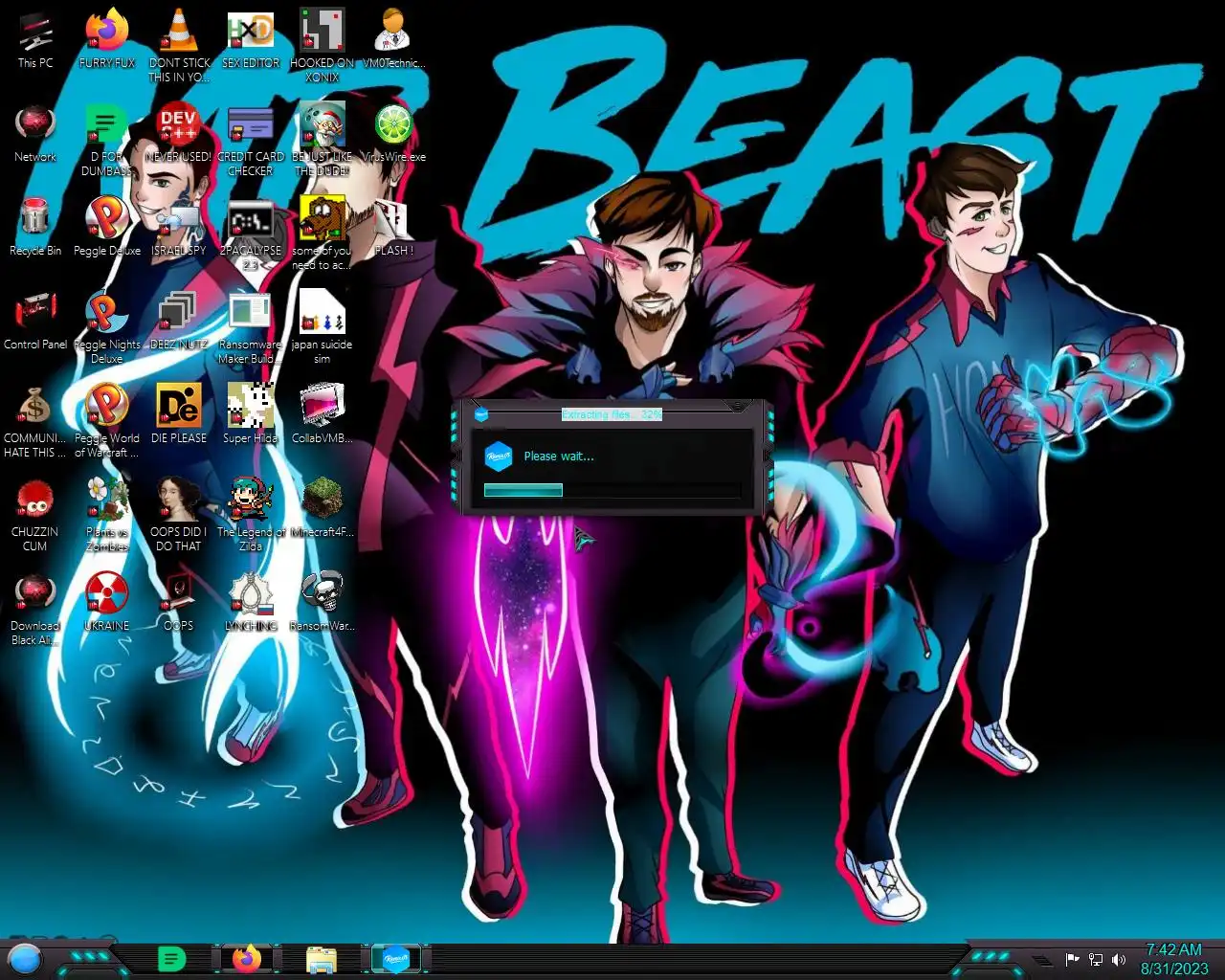Open the HxD hex editor shortcut
The height and width of the screenshot is (980, 1225).
[x=251, y=38]
